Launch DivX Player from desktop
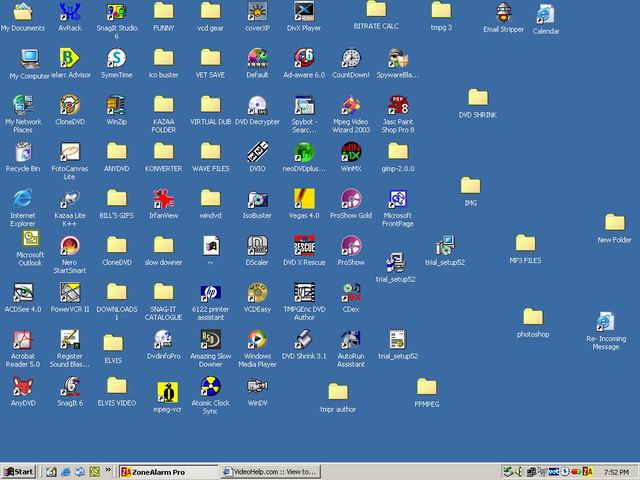This screenshot has width=640, height=480. [304, 12]
